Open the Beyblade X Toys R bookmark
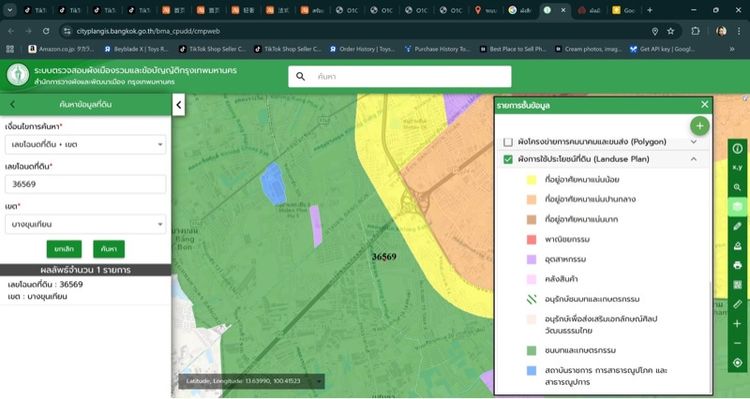 coord(136,49)
